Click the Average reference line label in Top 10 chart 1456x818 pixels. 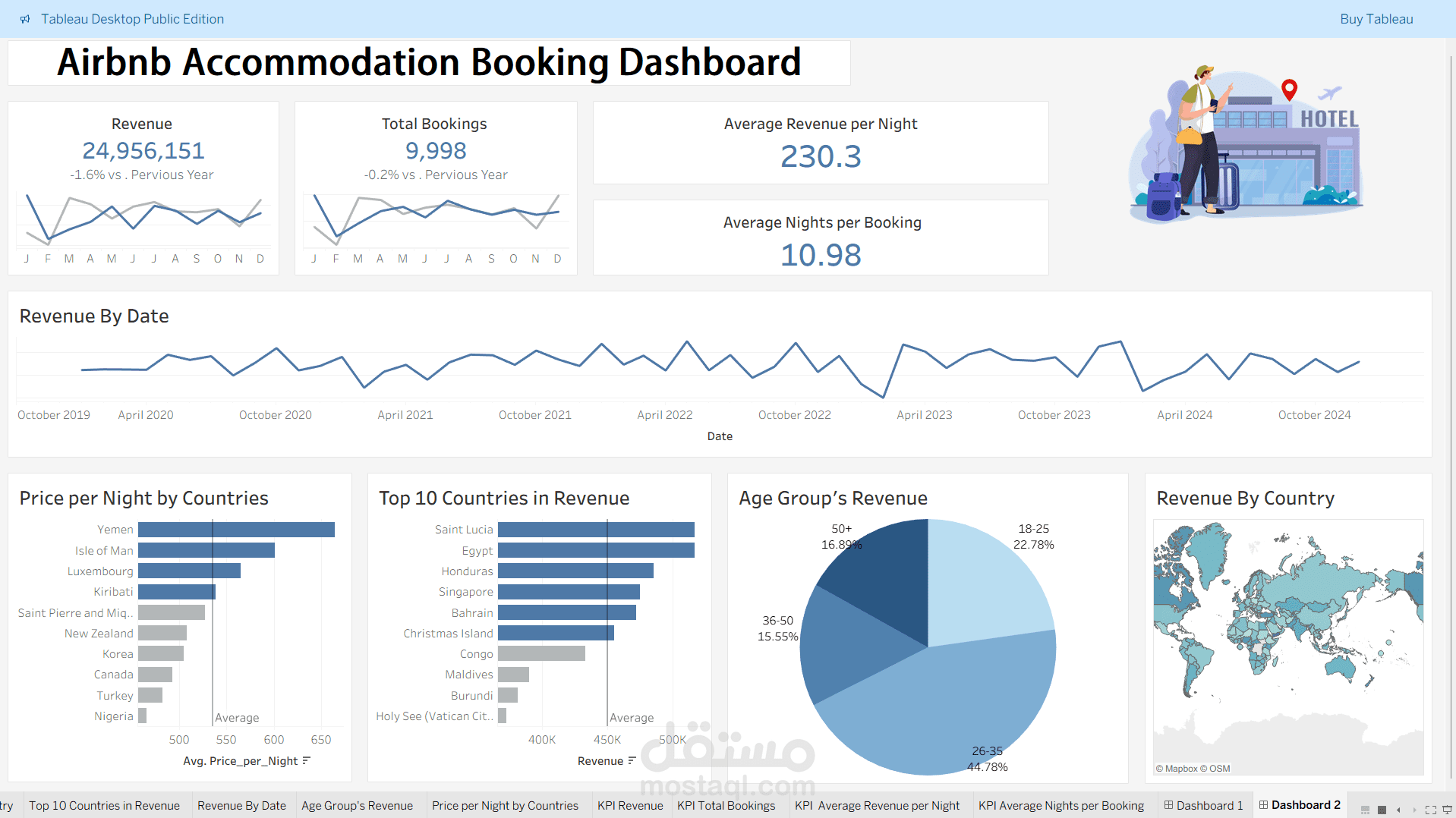point(632,718)
